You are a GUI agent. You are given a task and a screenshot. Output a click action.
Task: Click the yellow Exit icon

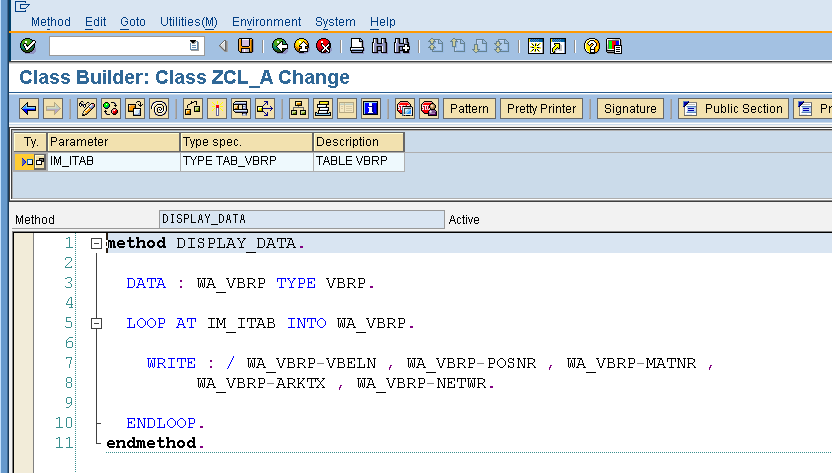pos(301,46)
